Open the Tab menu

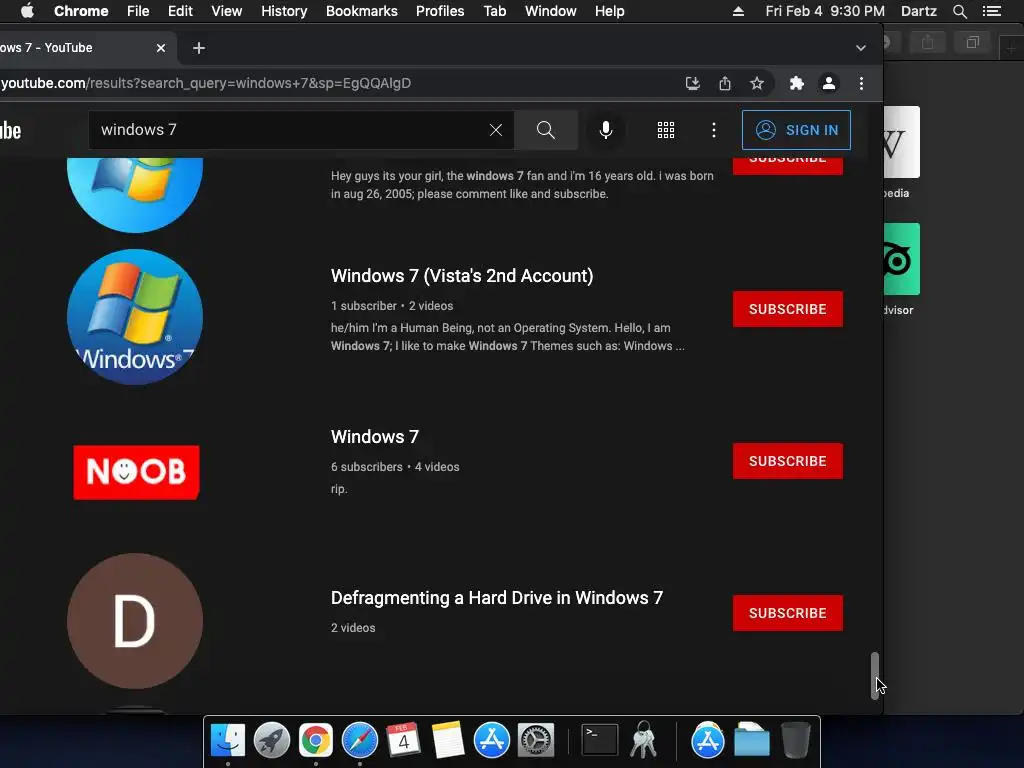(x=495, y=11)
